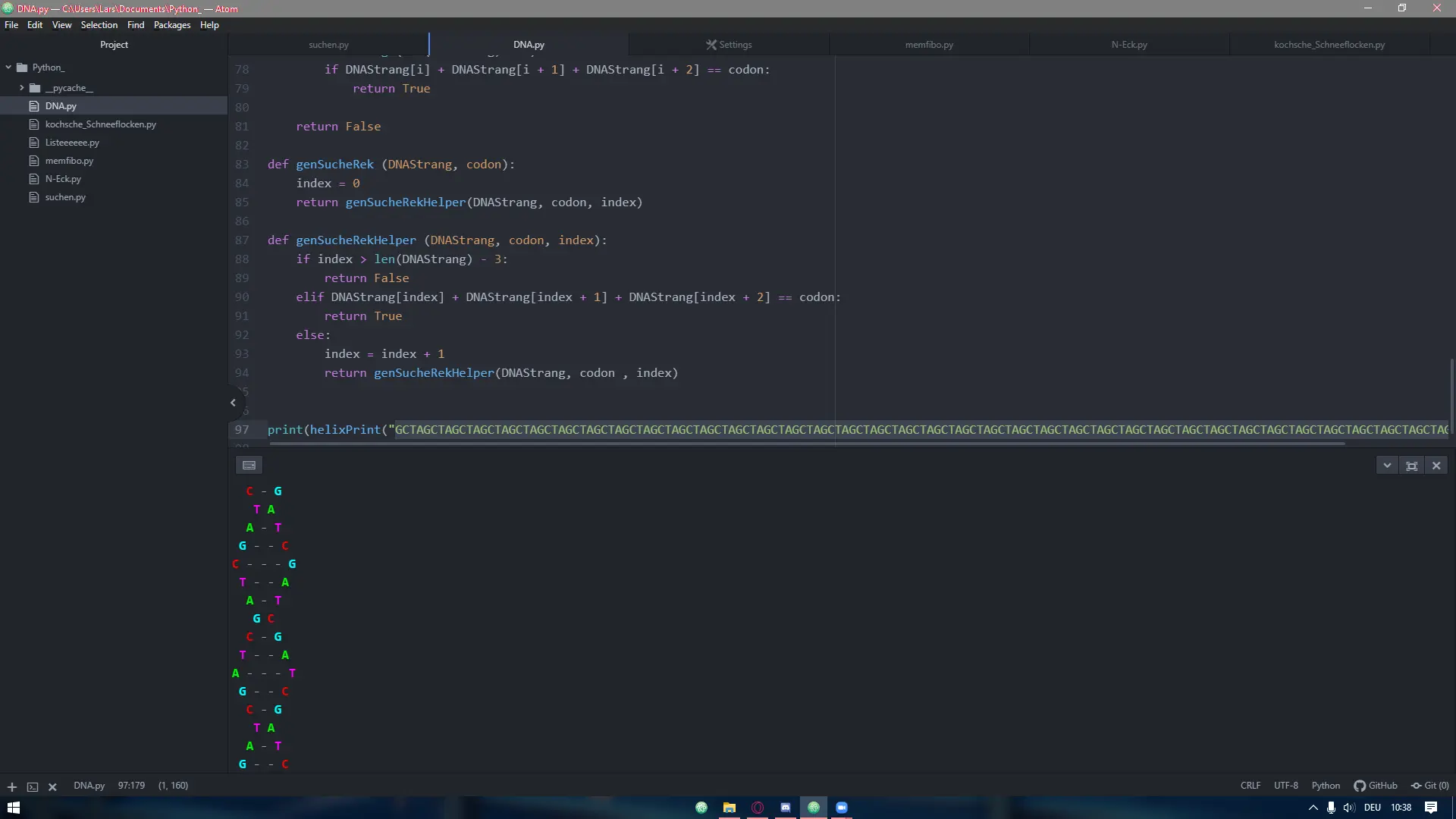The height and width of the screenshot is (819, 1456).
Task: Switch to the Settings tab
Action: pos(729,45)
